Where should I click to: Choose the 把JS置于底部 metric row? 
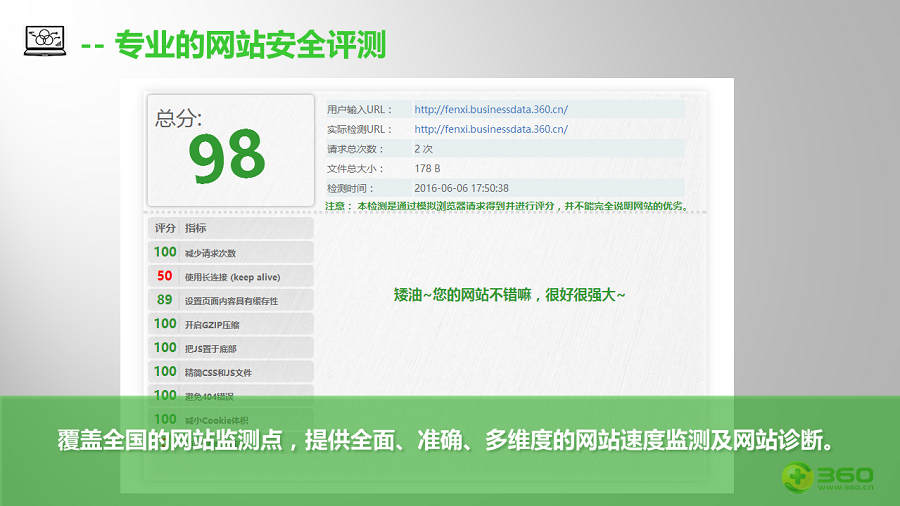point(231,348)
